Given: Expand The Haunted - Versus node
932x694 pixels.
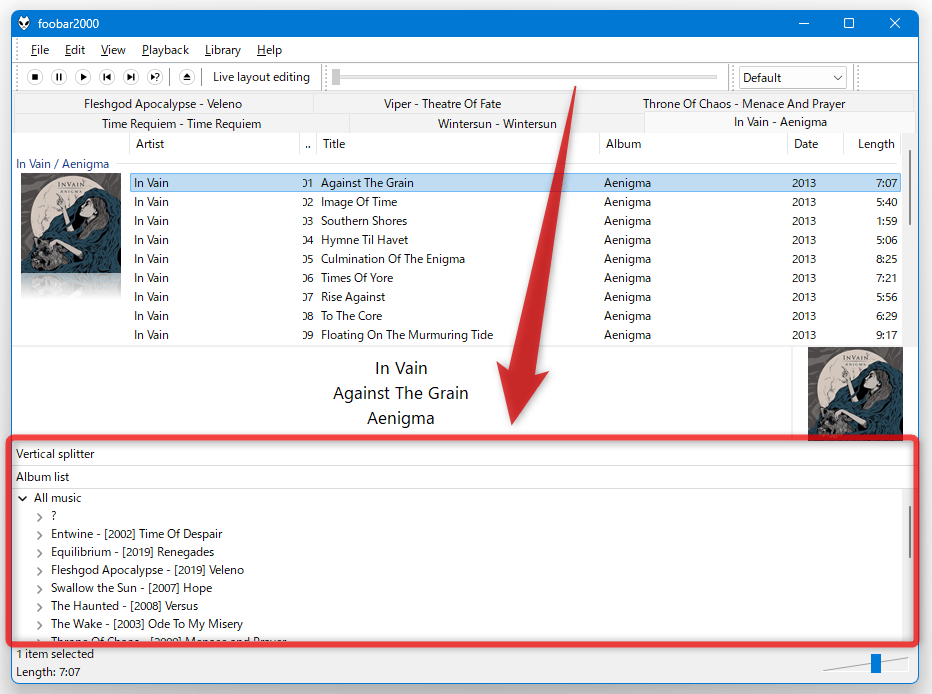Looking at the screenshot, I should pos(39,607).
